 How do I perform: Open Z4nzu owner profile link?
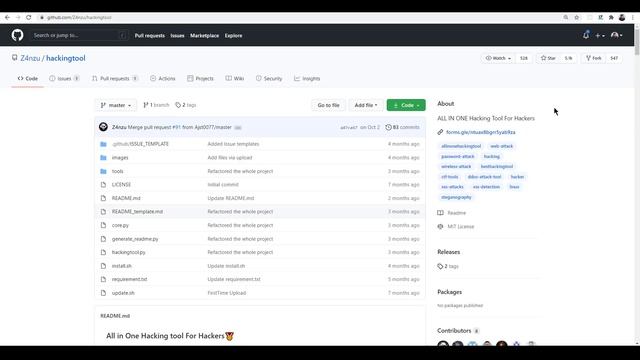(30, 58)
